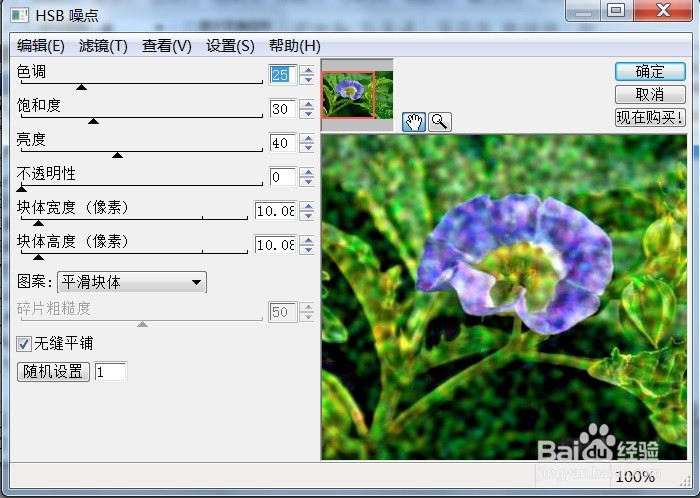
Task: Click the 不透明性 value field showing 0
Action: point(283,177)
